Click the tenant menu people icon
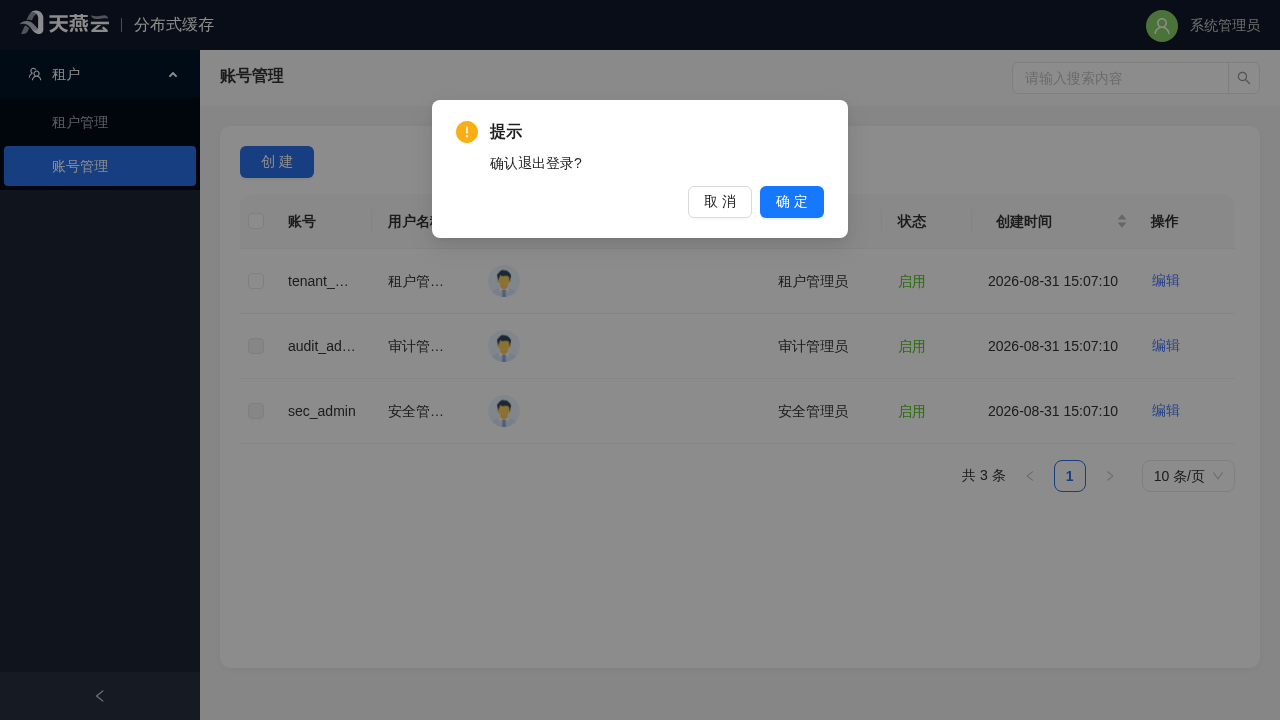1280x720 pixels. [x=35, y=74]
